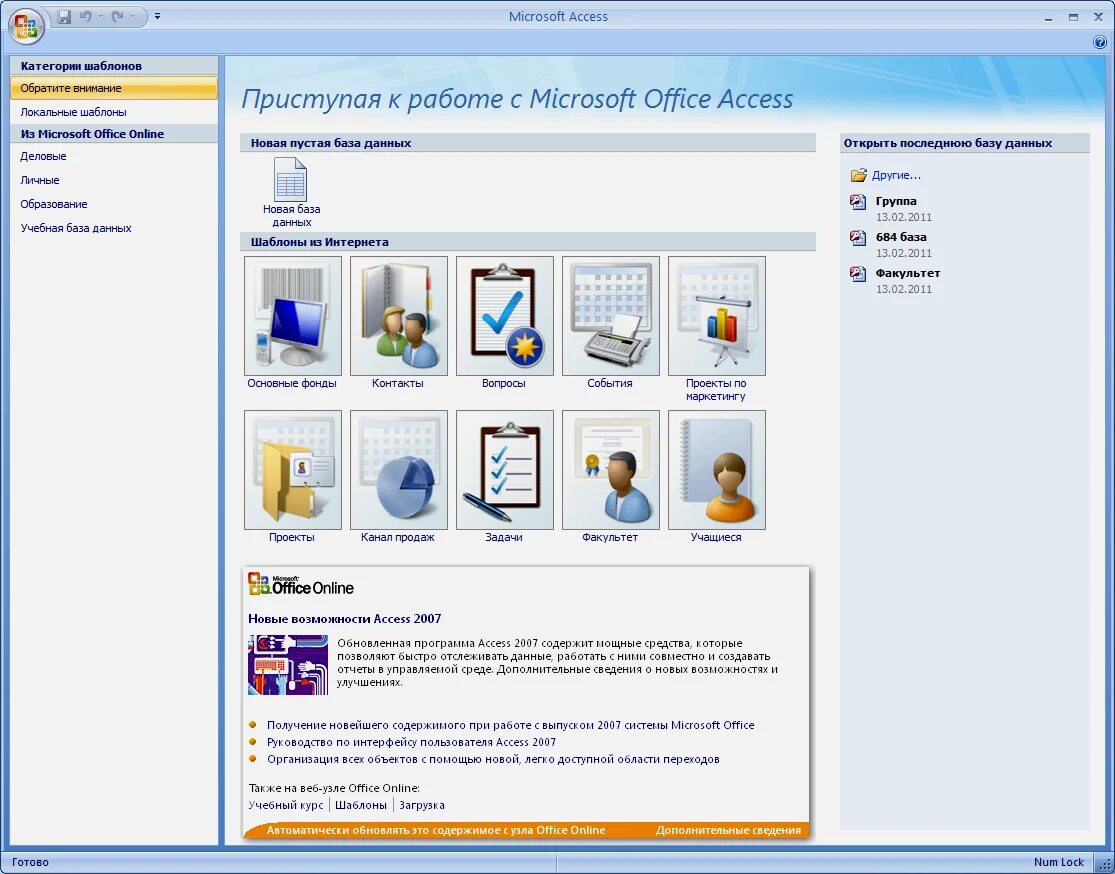Click the Access file icon beside 684 база
Viewport: 1115px width, 874px height.
858,238
